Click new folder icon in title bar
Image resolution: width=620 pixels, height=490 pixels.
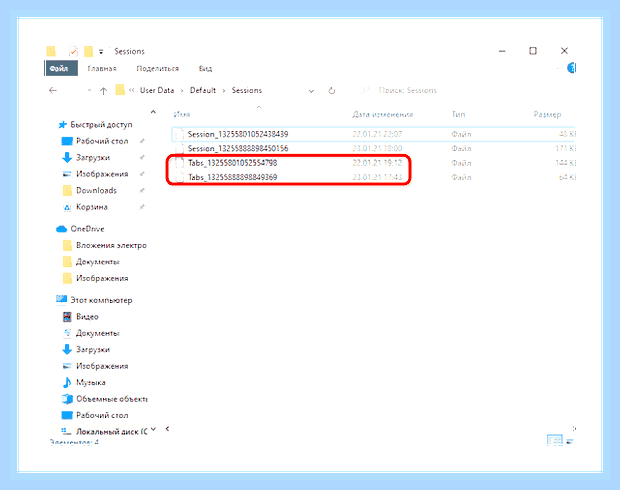tap(89, 51)
